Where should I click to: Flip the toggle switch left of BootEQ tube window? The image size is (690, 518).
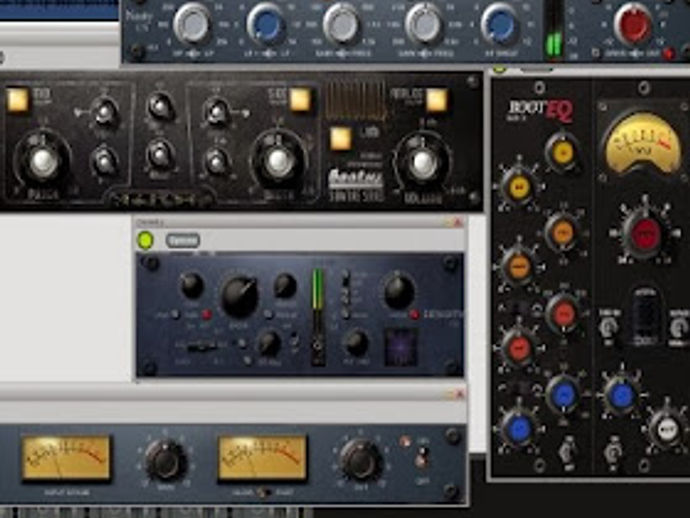[x=609, y=328]
